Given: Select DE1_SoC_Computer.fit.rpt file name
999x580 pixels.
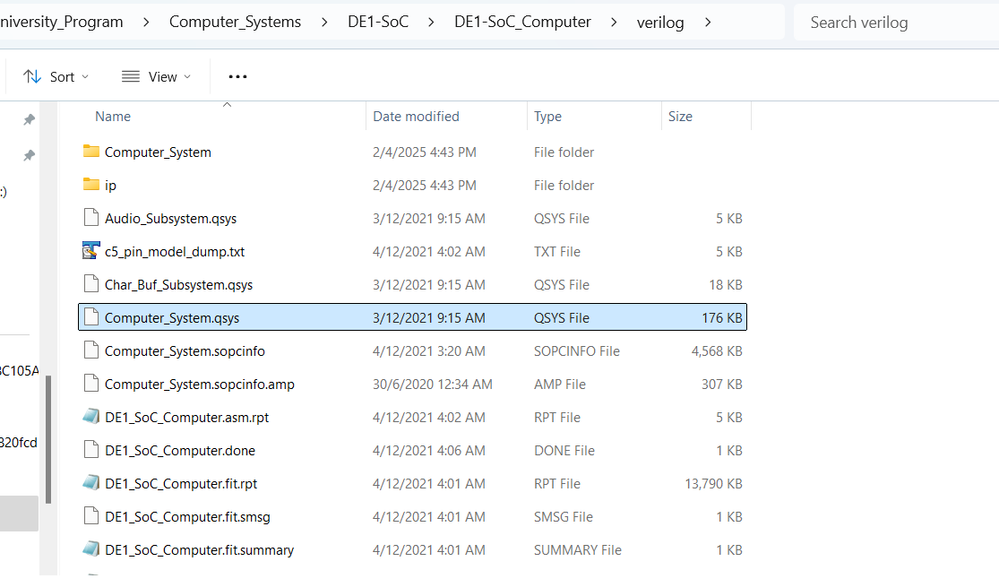Looking at the screenshot, I should coord(181,484).
